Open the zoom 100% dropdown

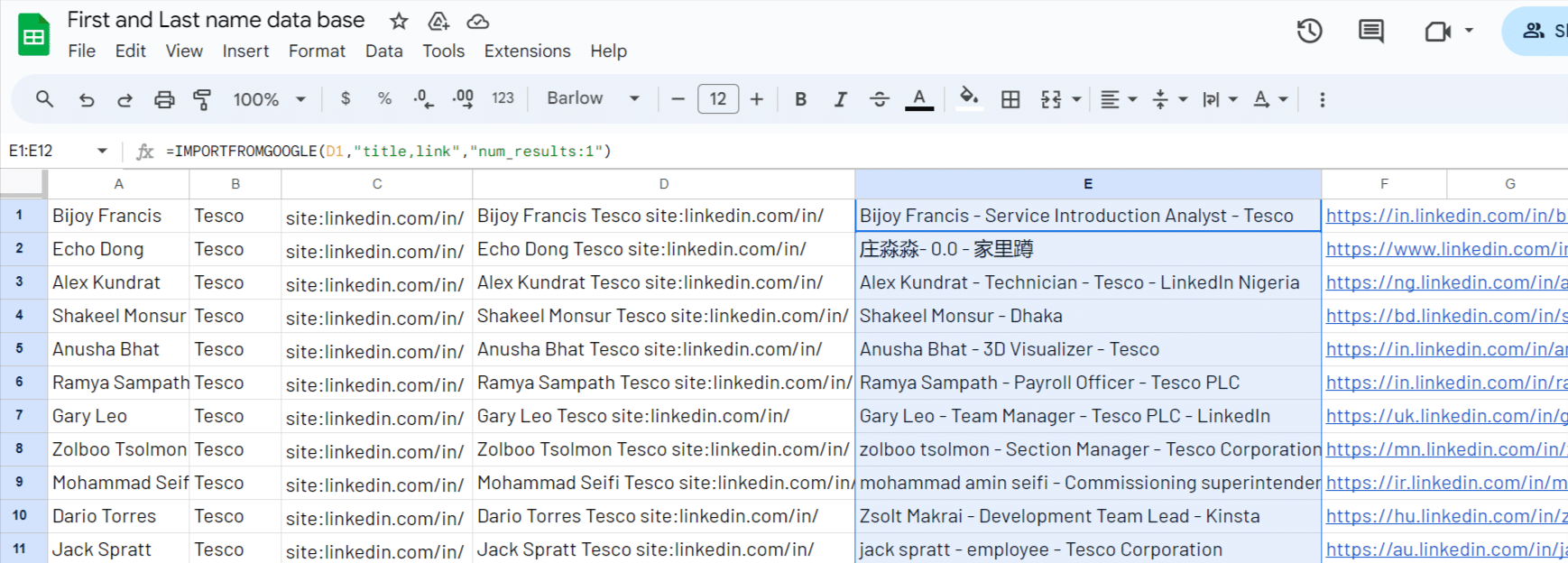point(269,99)
